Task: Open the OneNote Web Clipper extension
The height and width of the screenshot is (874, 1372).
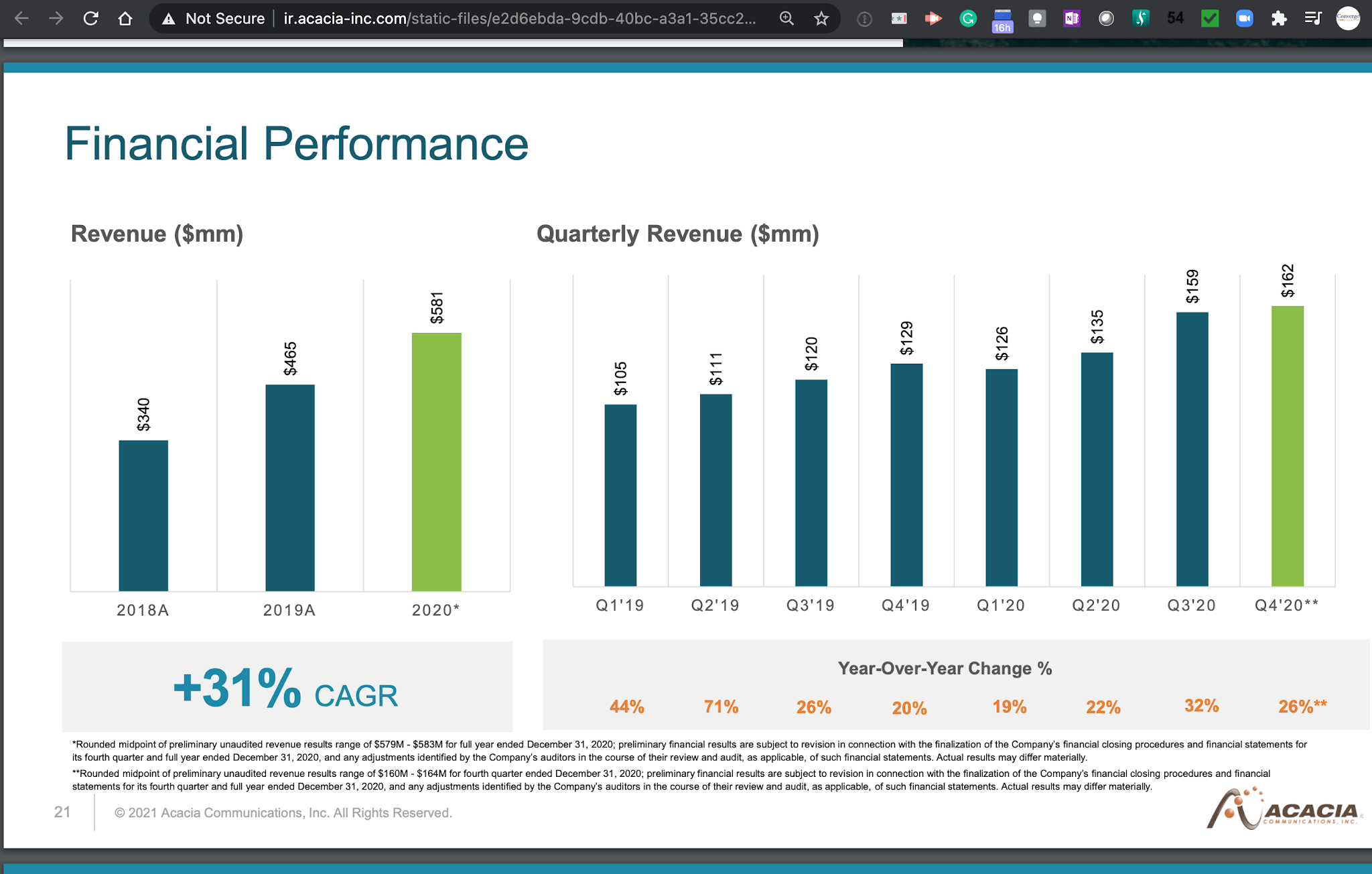Action: coord(1072,18)
